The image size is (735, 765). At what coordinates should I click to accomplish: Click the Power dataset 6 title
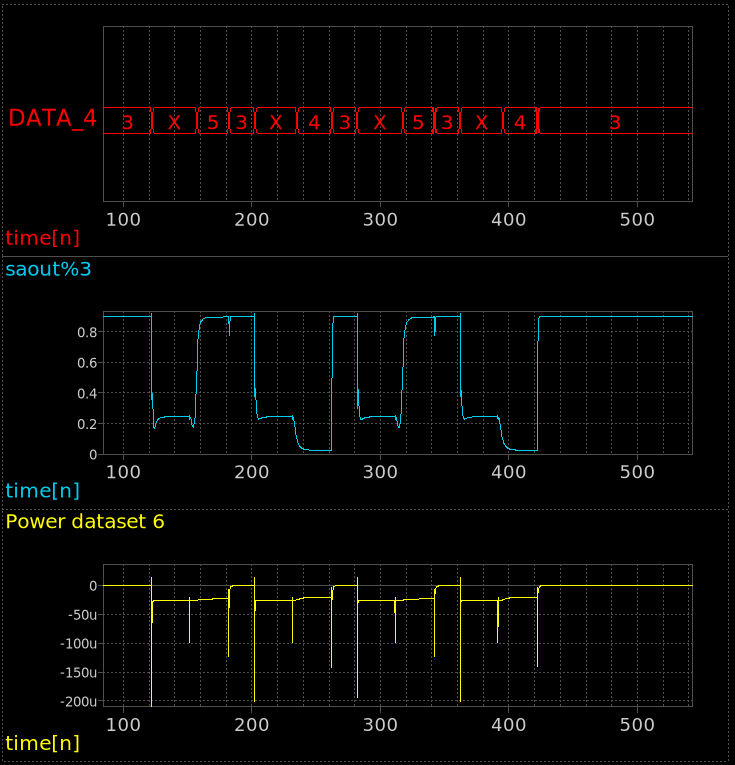point(85,521)
